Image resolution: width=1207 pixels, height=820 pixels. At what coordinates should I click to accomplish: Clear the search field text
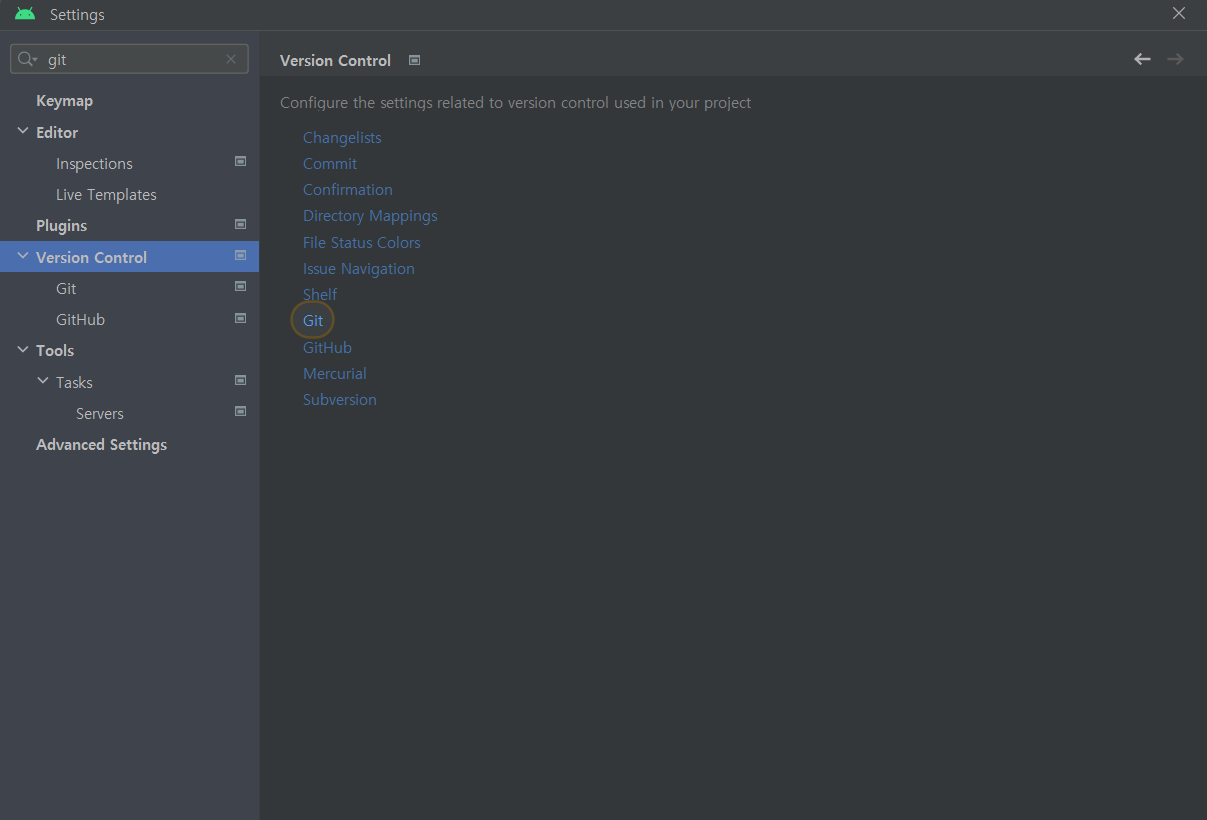(x=231, y=59)
